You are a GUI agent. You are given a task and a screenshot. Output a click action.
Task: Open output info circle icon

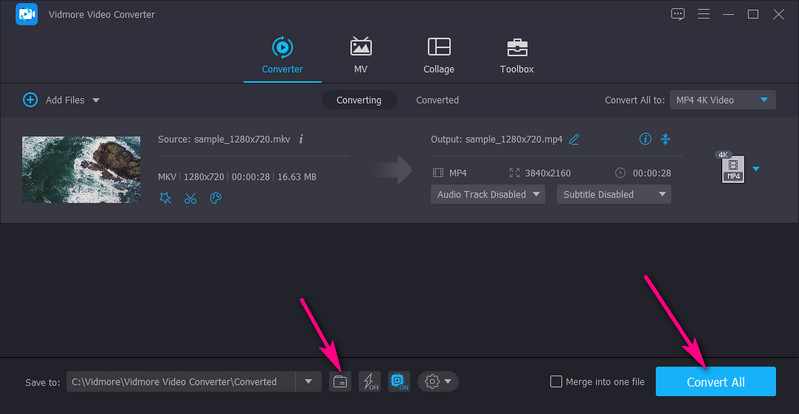point(645,139)
